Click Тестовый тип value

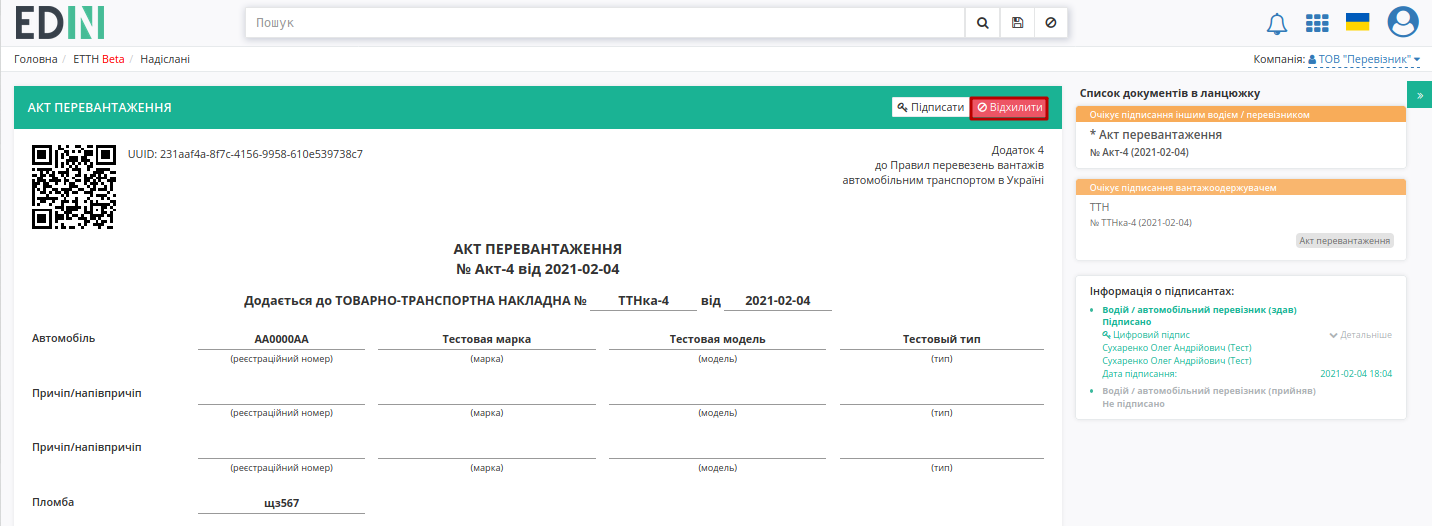941,339
